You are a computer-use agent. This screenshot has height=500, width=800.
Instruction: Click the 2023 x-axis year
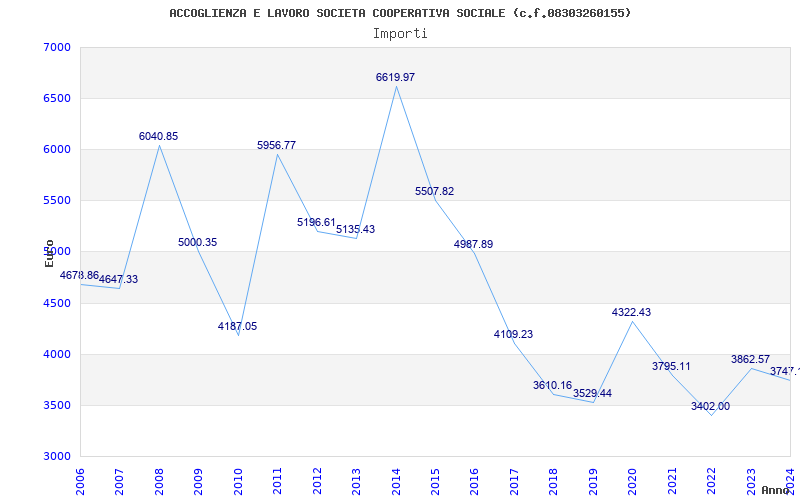751,481
